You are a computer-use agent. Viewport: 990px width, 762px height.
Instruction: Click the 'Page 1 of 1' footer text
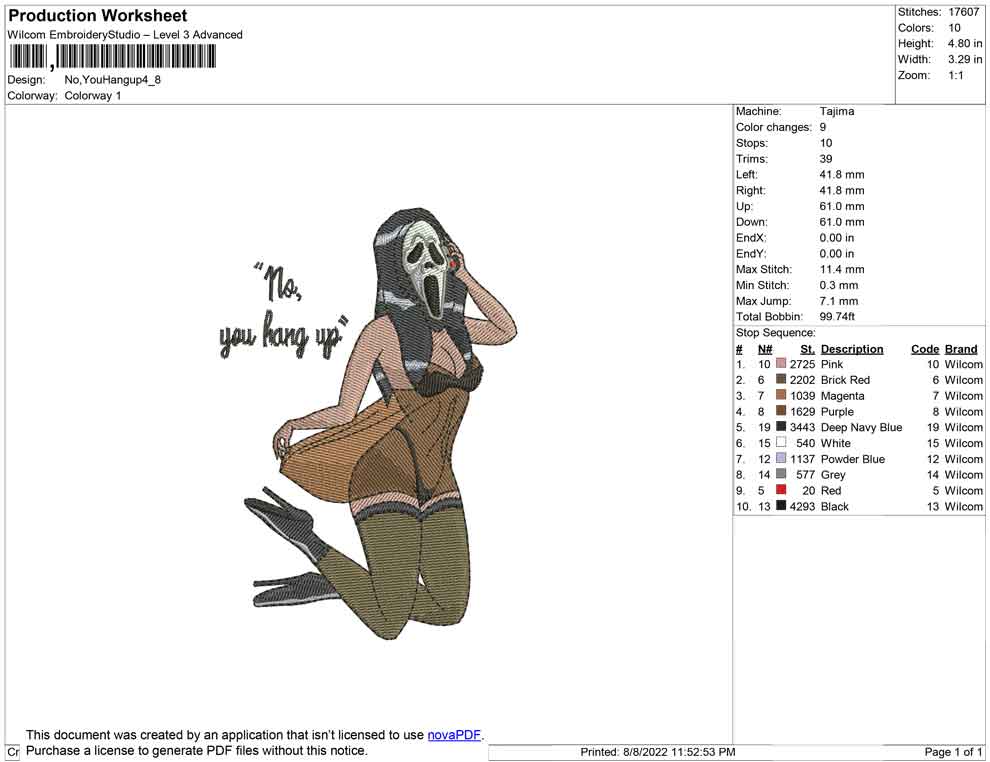pyautogui.click(x=953, y=752)
